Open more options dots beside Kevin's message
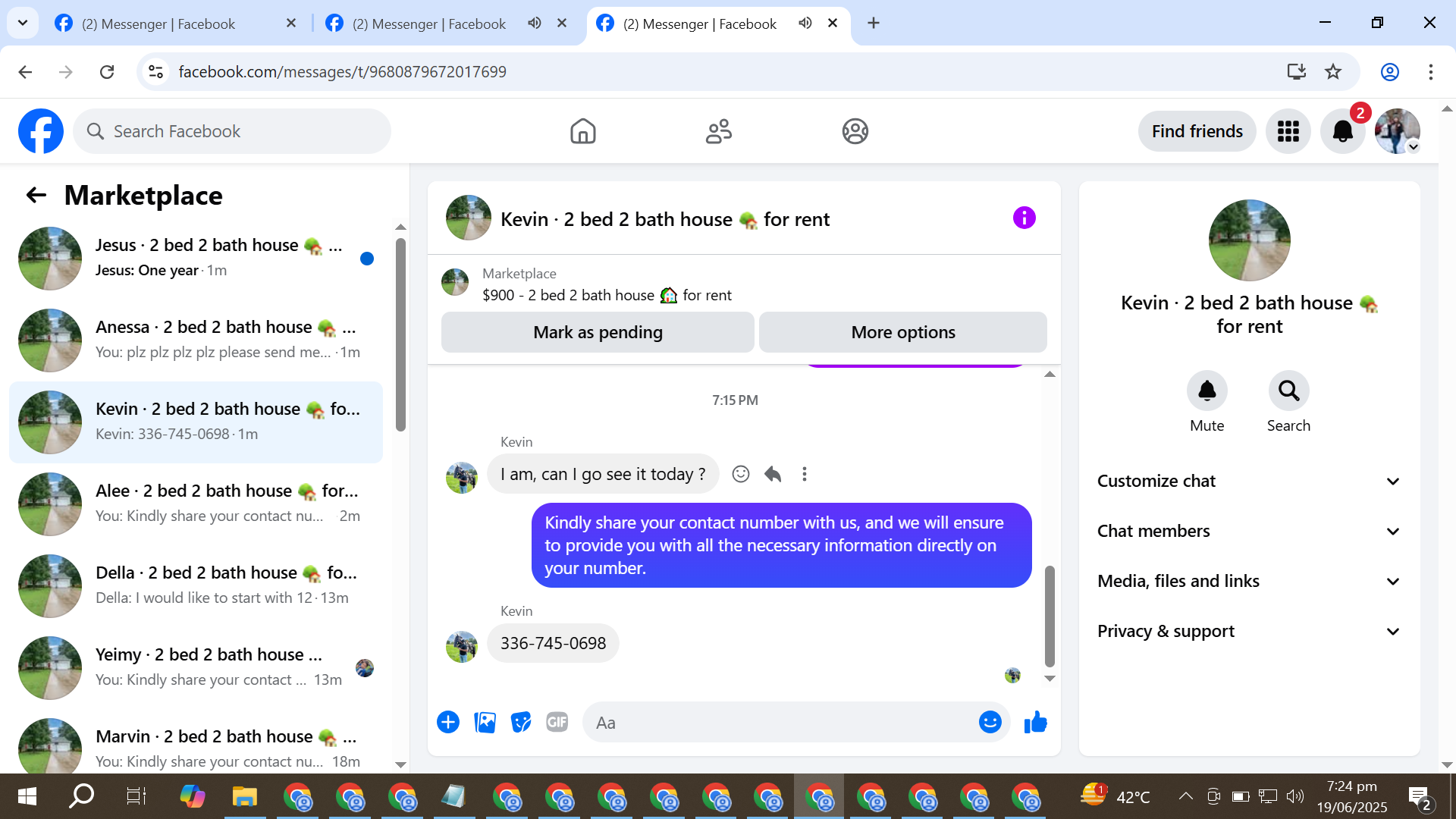 805,474
